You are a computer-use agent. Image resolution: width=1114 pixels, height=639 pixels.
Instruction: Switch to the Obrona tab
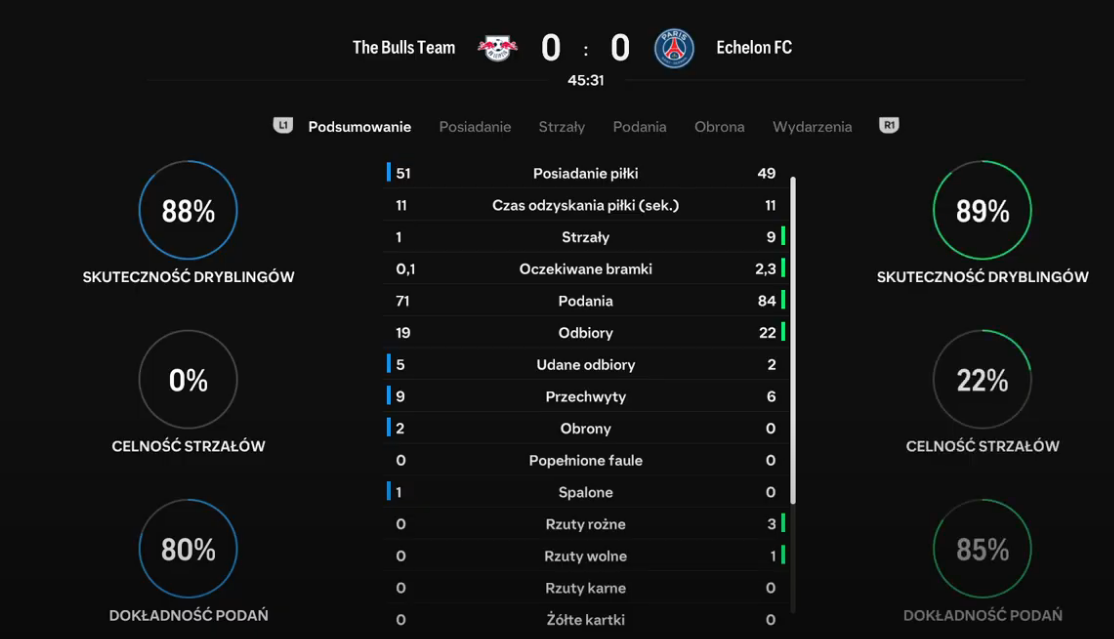719,127
